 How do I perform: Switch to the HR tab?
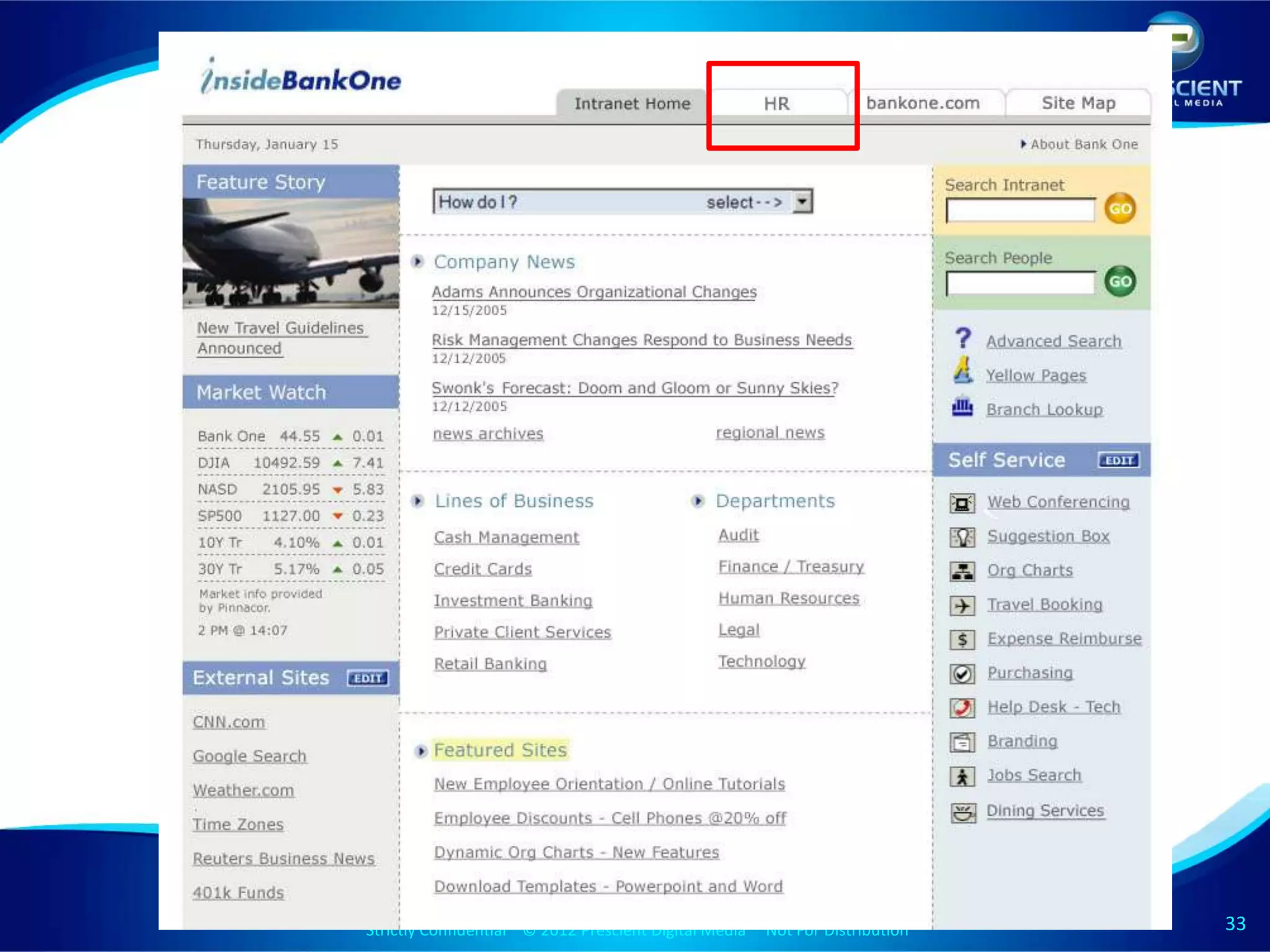click(776, 104)
